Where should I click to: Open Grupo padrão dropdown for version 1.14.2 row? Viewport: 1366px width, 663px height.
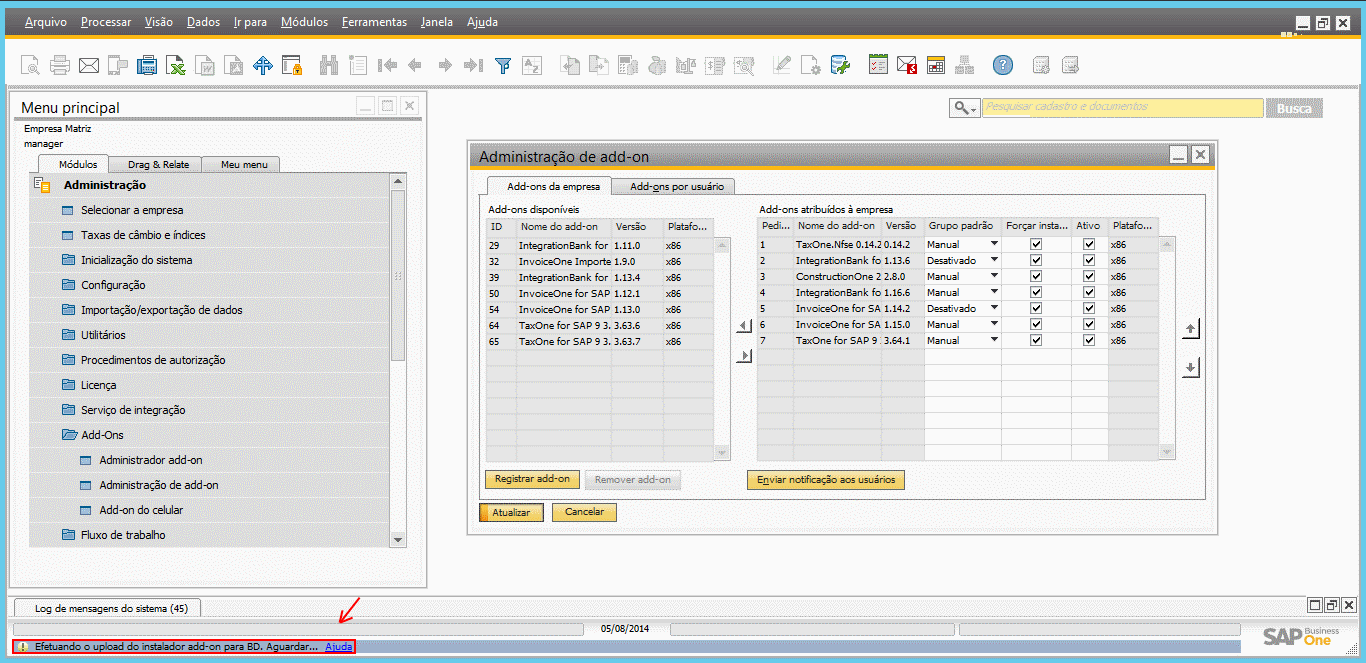point(995,308)
